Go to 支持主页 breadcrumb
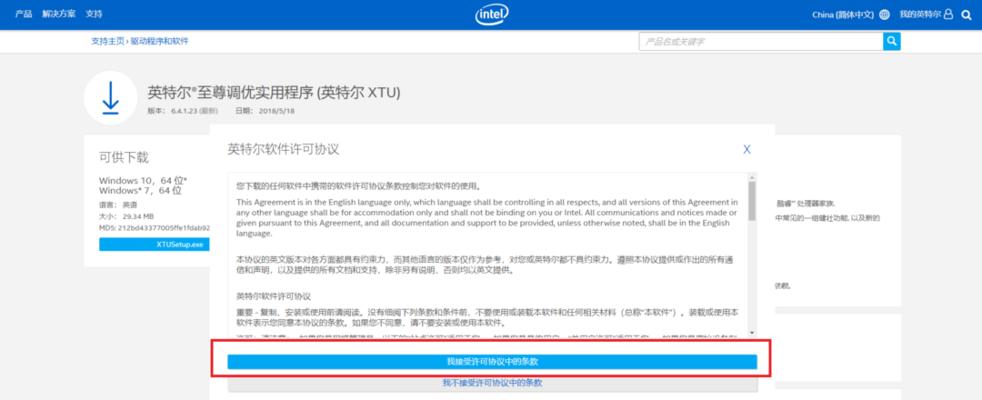This screenshot has width=982, height=400. coord(108,41)
